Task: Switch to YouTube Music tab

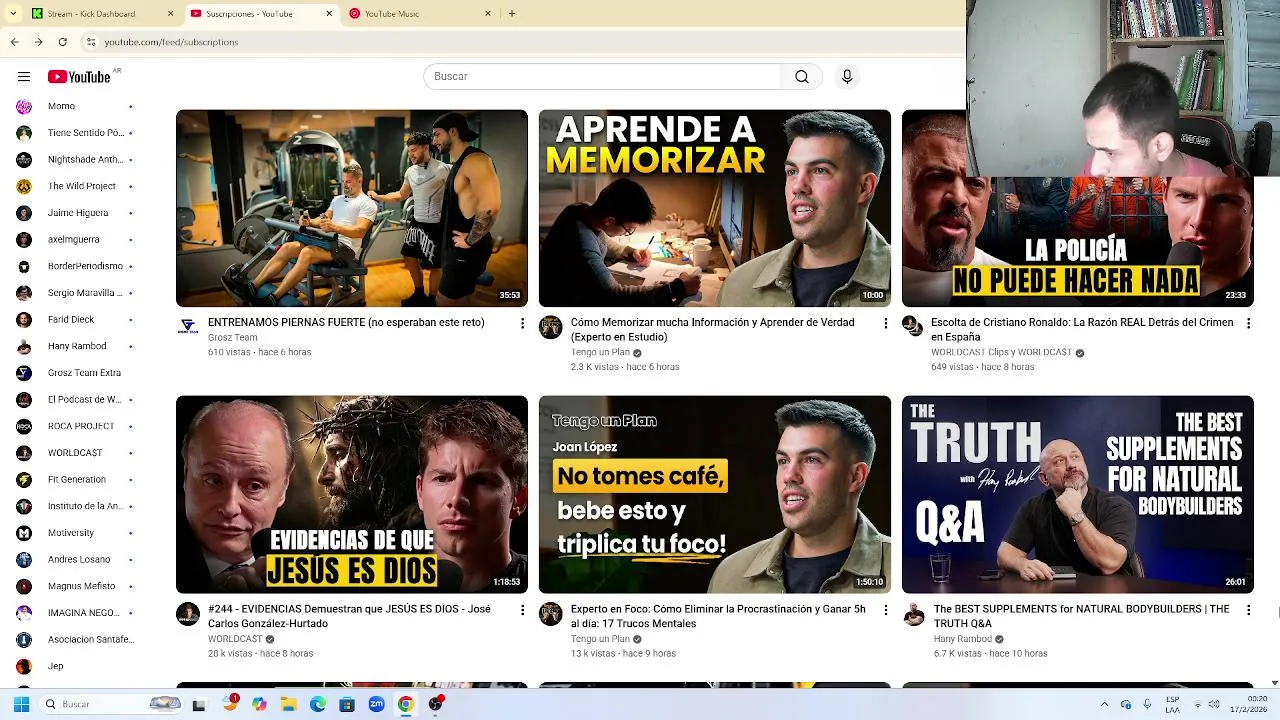Action: coord(420,14)
